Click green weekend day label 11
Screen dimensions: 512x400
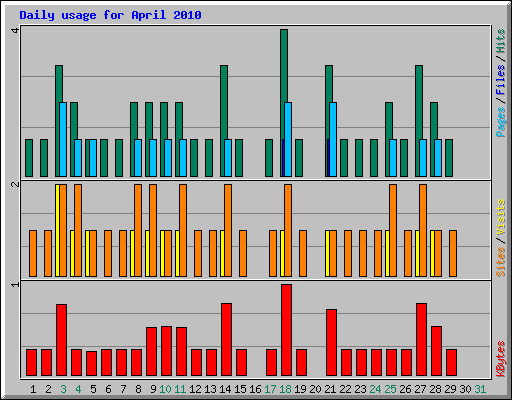pos(180,389)
